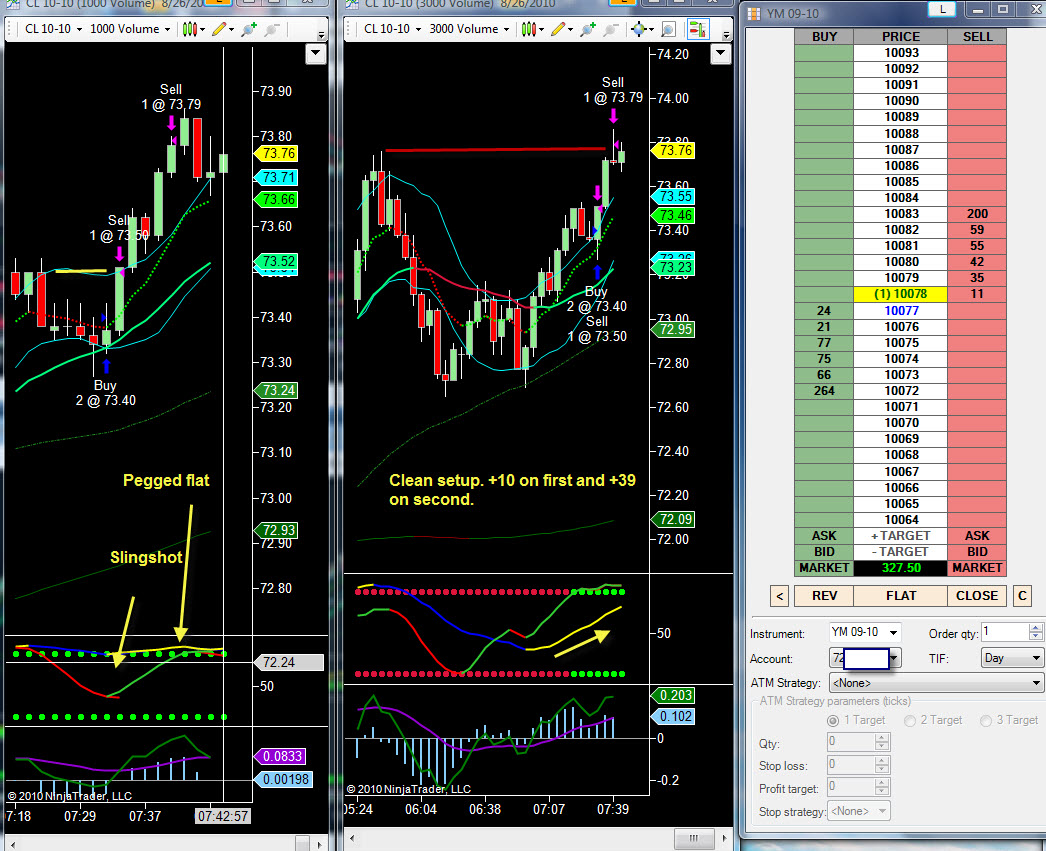Click the PRICE column header in SuperDOM

pyautogui.click(x=901, y=37)
